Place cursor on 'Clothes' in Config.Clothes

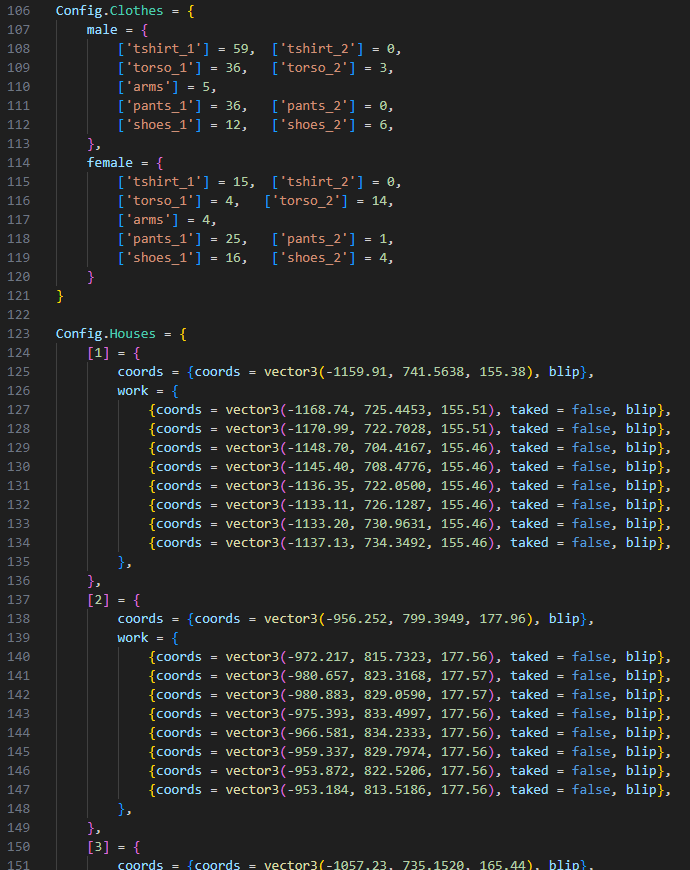click(136, 11)
